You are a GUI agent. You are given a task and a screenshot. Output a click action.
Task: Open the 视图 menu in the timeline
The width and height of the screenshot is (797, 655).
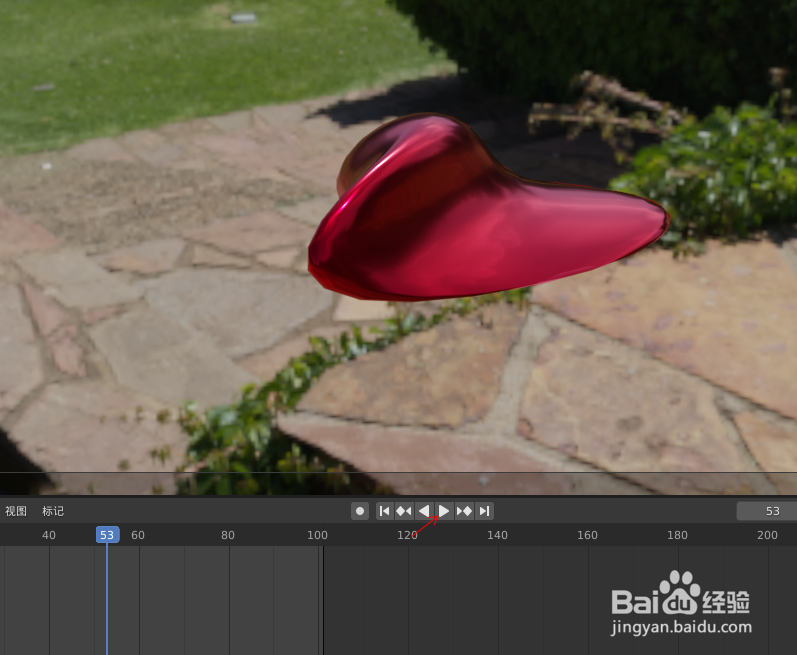16,511
